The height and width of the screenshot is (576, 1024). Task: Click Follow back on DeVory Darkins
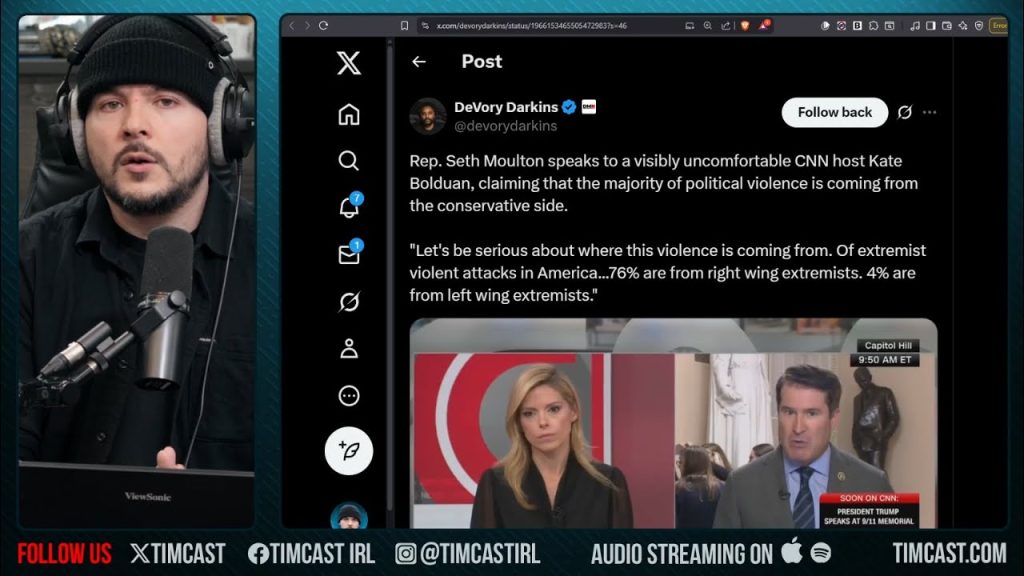pos(833,112)
